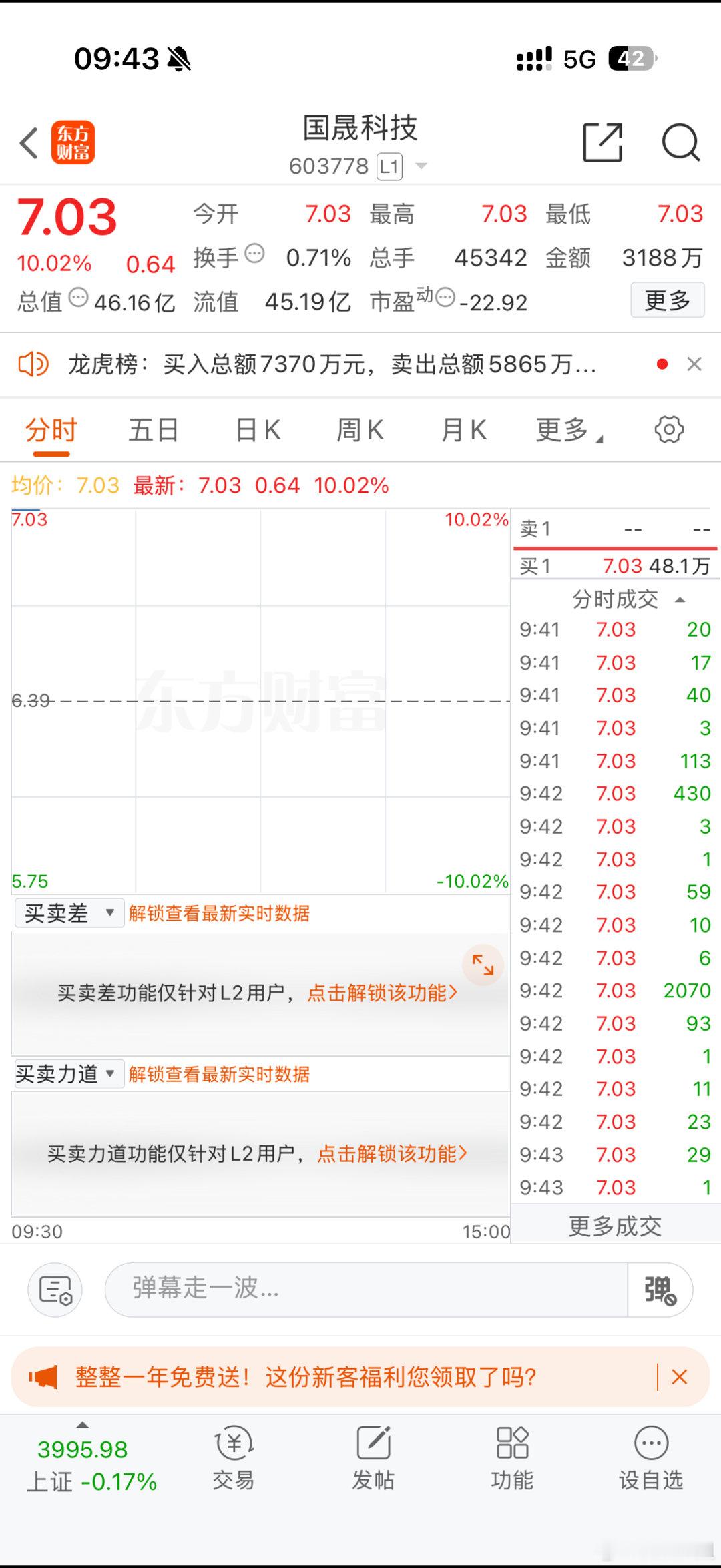Tap the speaker announcement icon
This screenshot has height=1568, width=721.
(x=33, y=364)
